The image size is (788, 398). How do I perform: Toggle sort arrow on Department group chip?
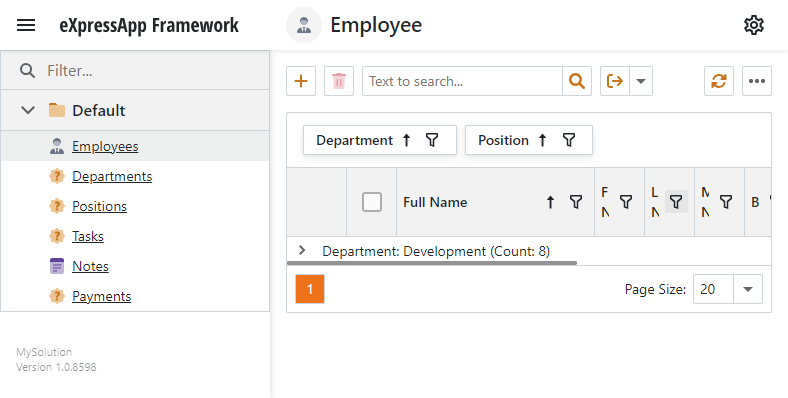[407, 140]
